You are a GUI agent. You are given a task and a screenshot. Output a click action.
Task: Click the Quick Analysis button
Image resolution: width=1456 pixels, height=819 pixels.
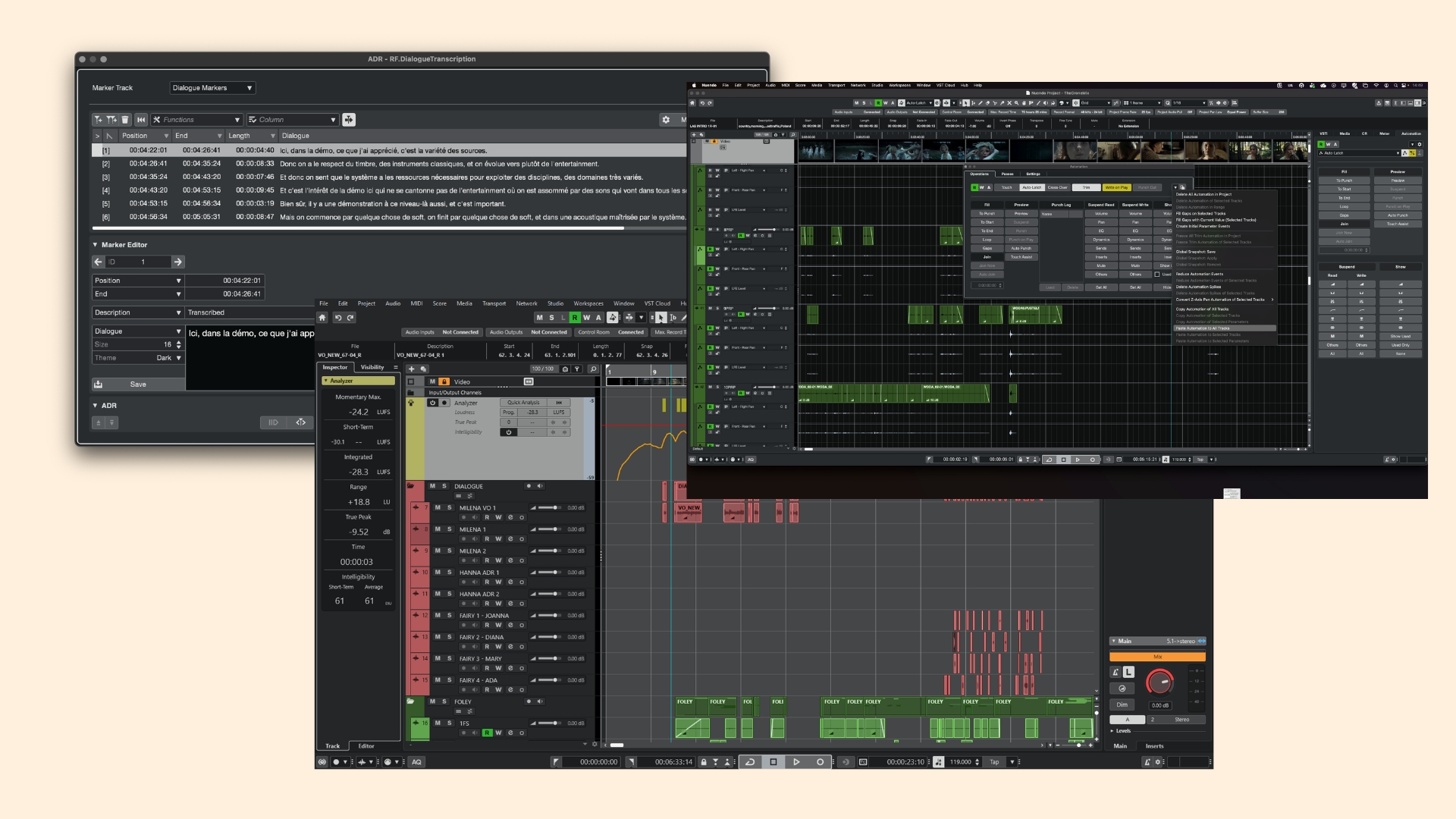point(523,403)
